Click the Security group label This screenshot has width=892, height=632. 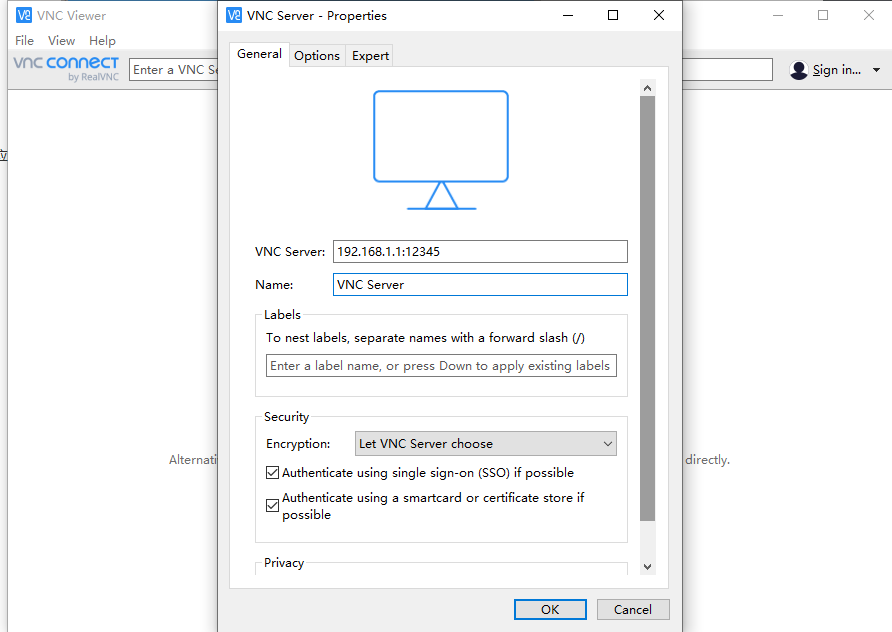[x=286, y=417]
